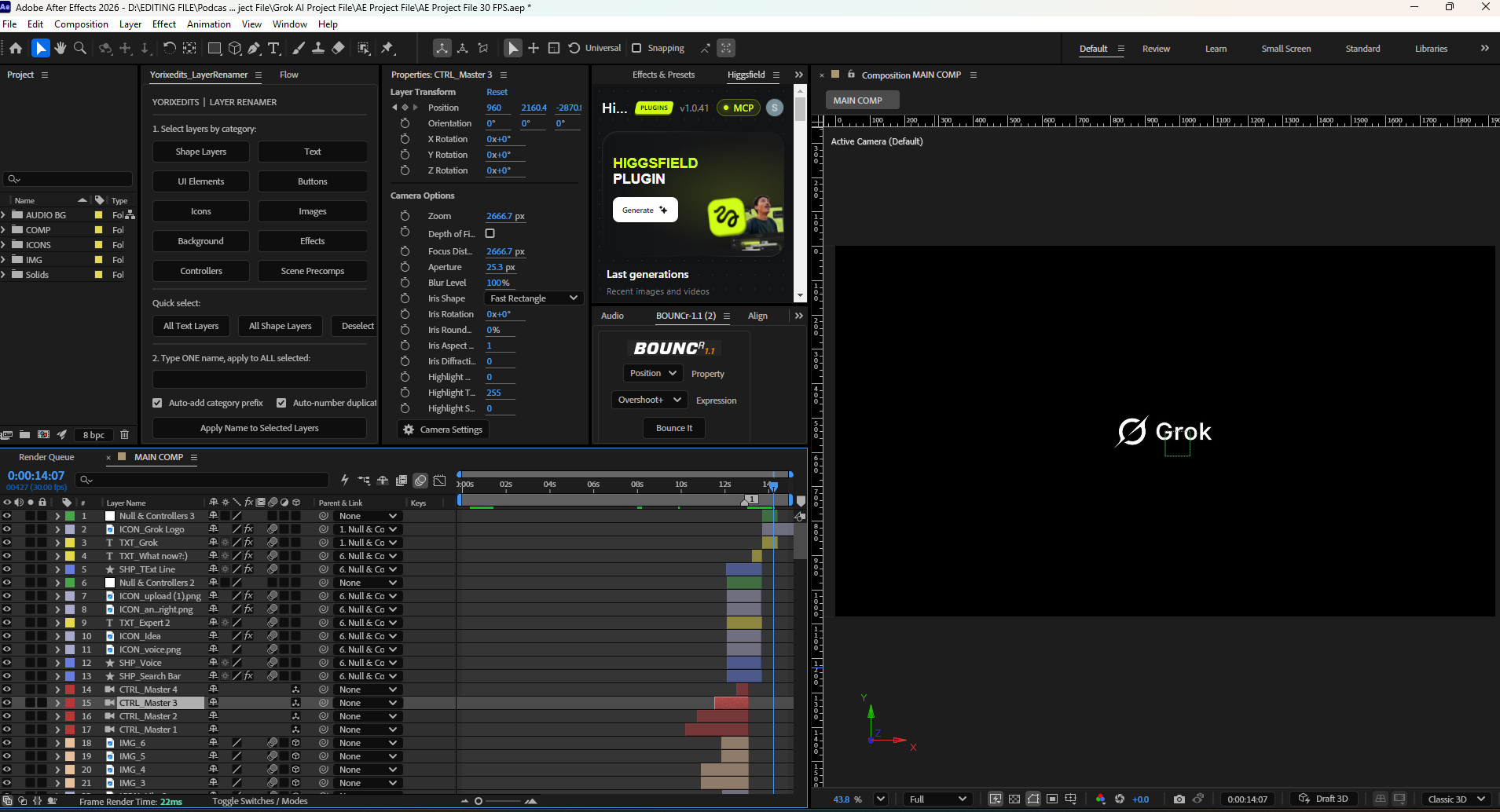Click the layer name input field in Layer Renamer
The width and height of the screenshot is (1500, 812).
coord(259,379)
